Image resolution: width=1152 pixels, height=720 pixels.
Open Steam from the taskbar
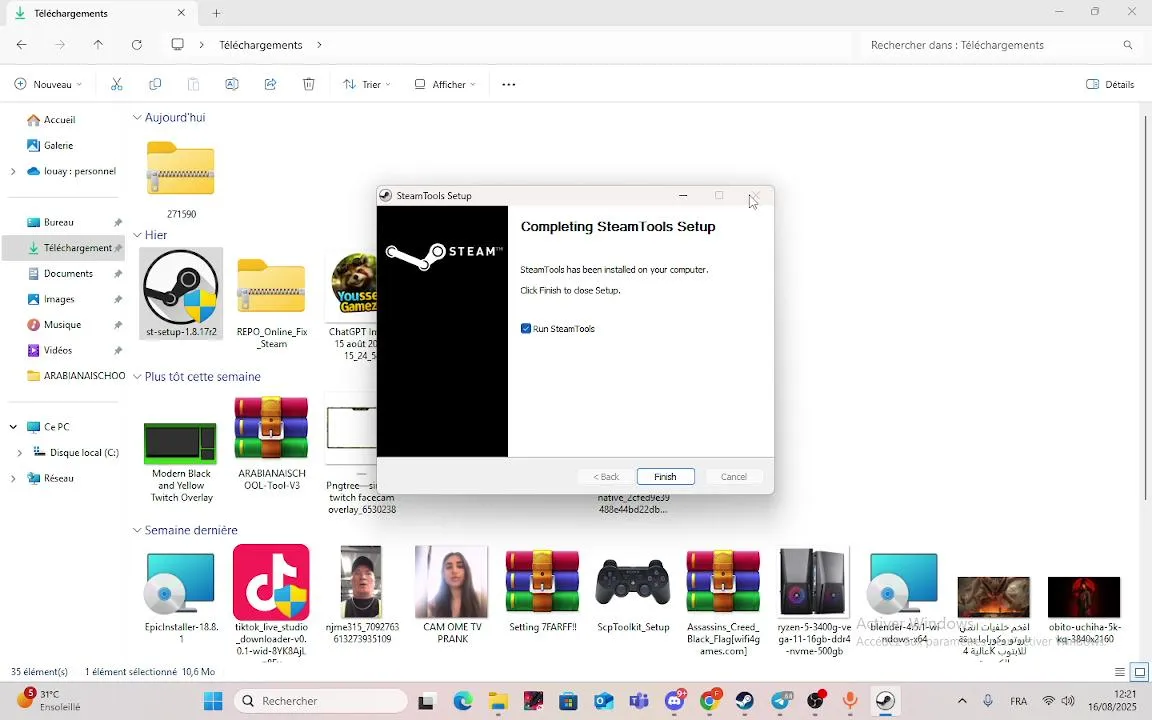coord(744,701)
